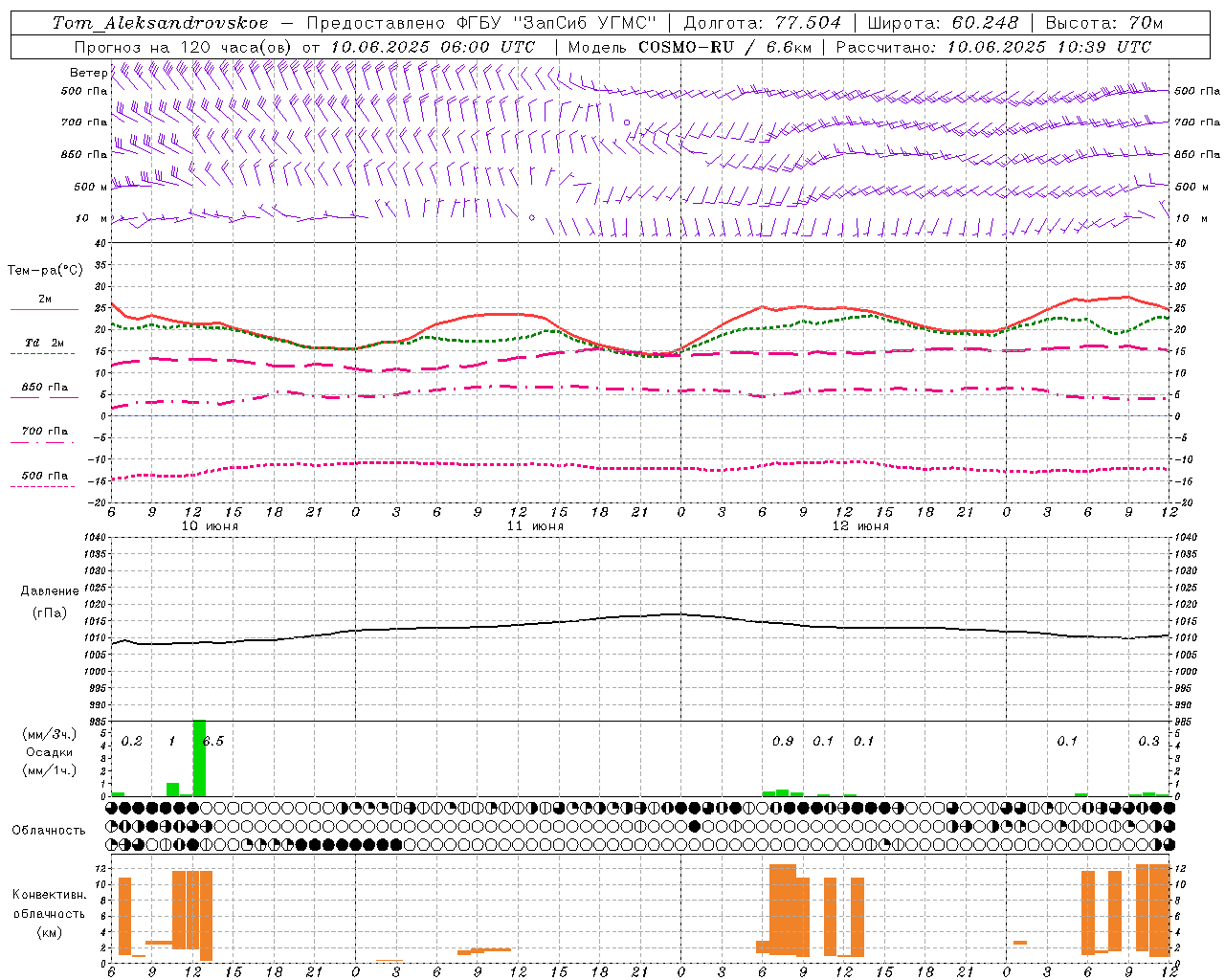Image resolution: width=1225 pixels, height=980 pixels.
Task: Click the 11 июня date label
Action: coord(535,526)
